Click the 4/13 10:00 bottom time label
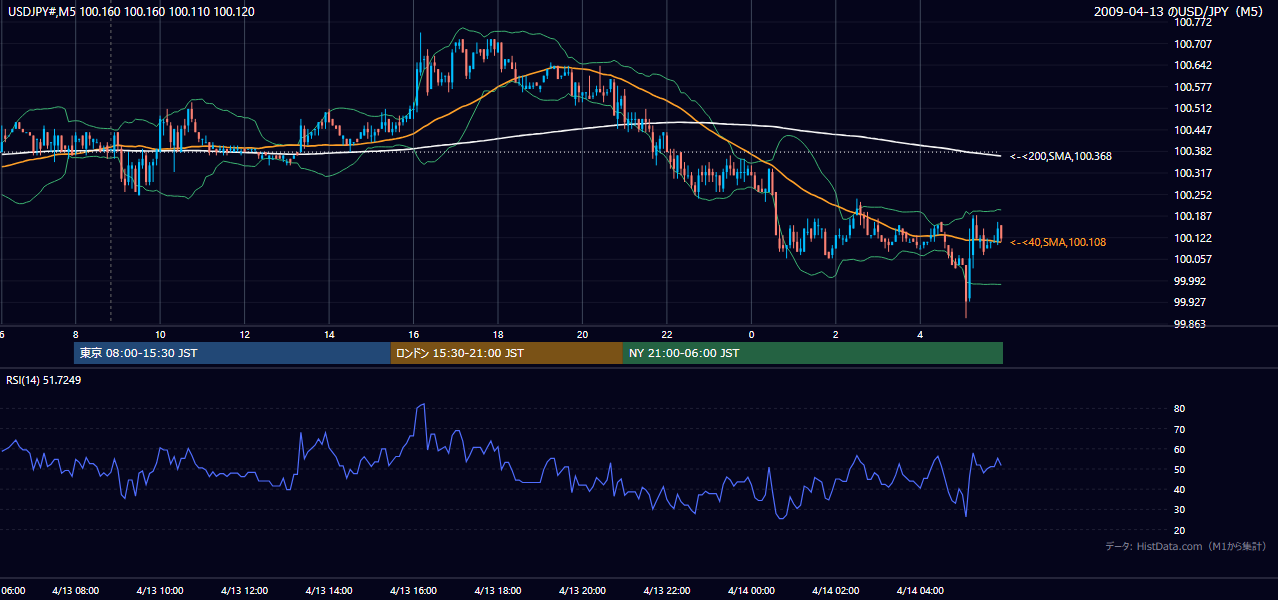This screenshot has height=600, width=1278. (x=160, y=591)
